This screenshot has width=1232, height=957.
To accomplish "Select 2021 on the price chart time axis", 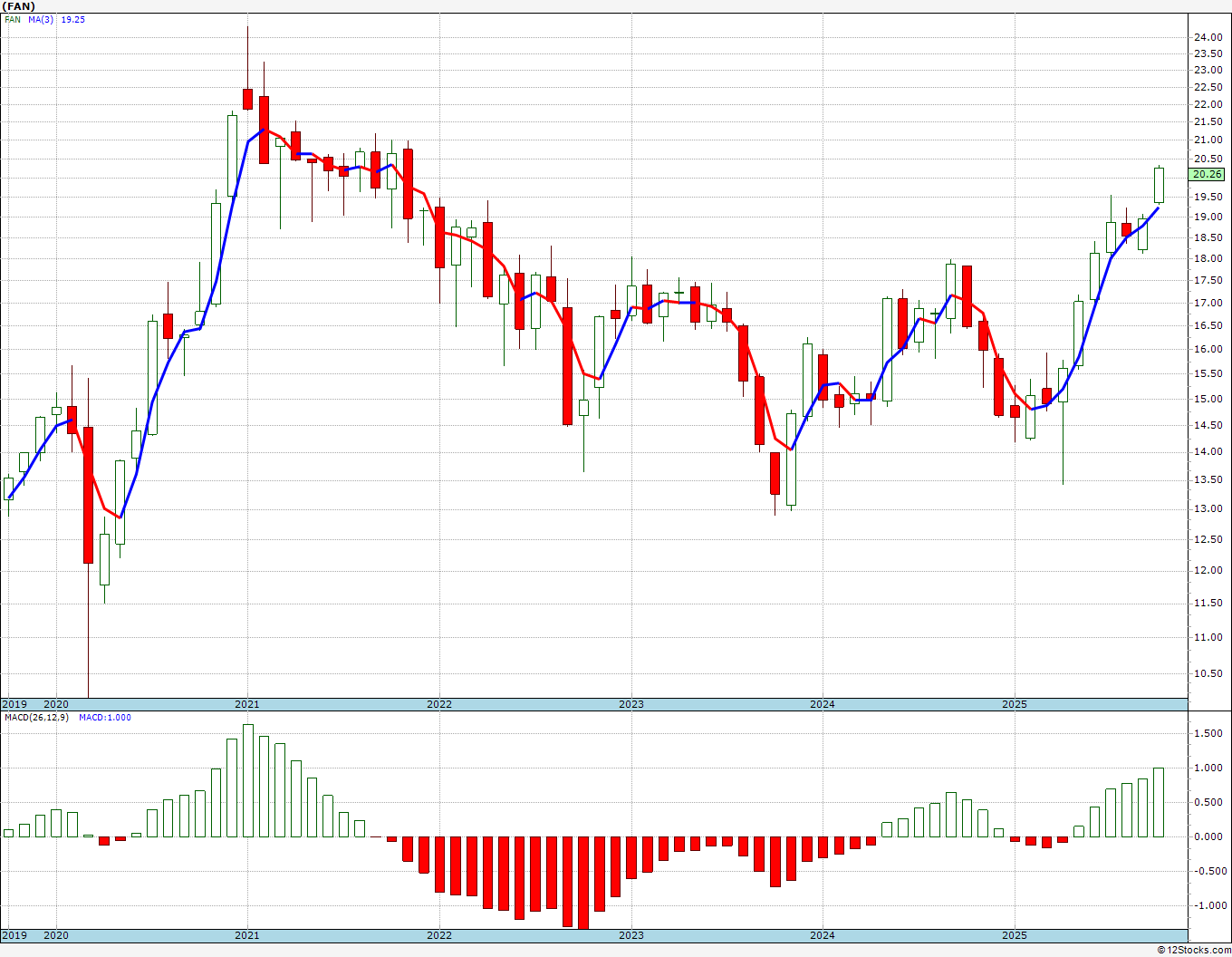I will [247, 704].
